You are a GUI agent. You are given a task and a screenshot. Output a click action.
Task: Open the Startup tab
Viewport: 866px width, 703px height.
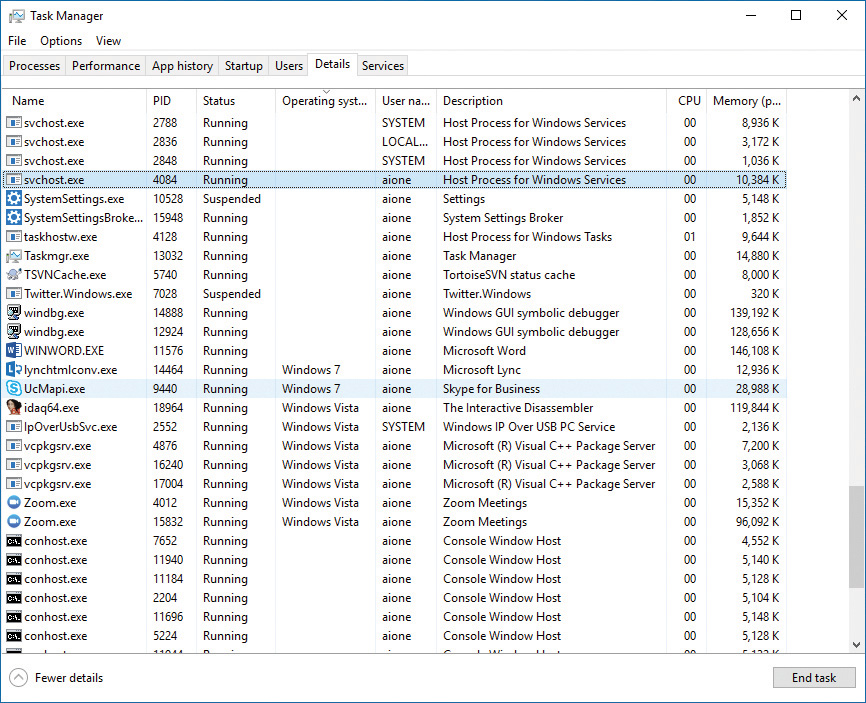(244, 66)
